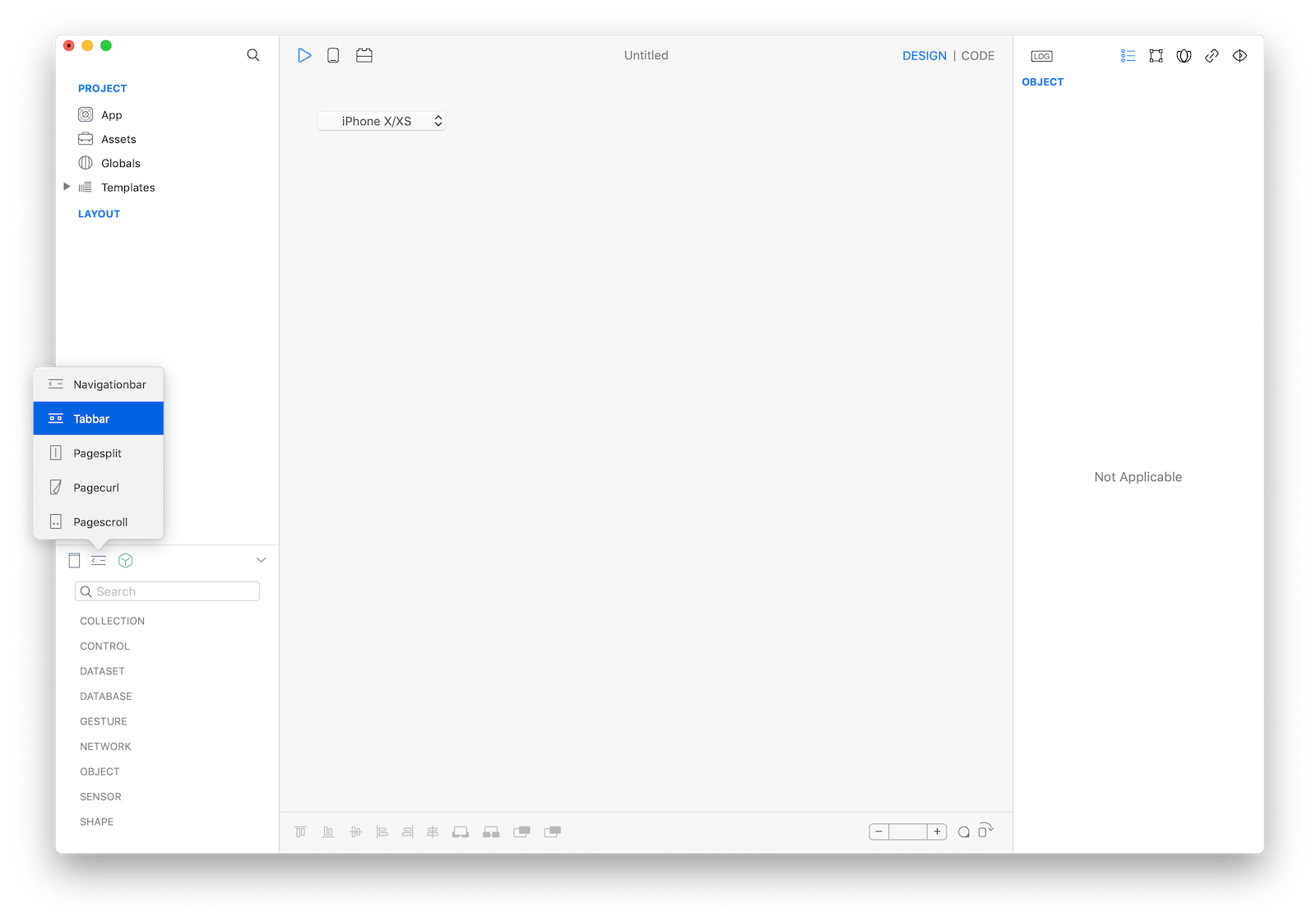
Task: Open the appearance lotus inspector
Action: click(x=1184, y=56)
